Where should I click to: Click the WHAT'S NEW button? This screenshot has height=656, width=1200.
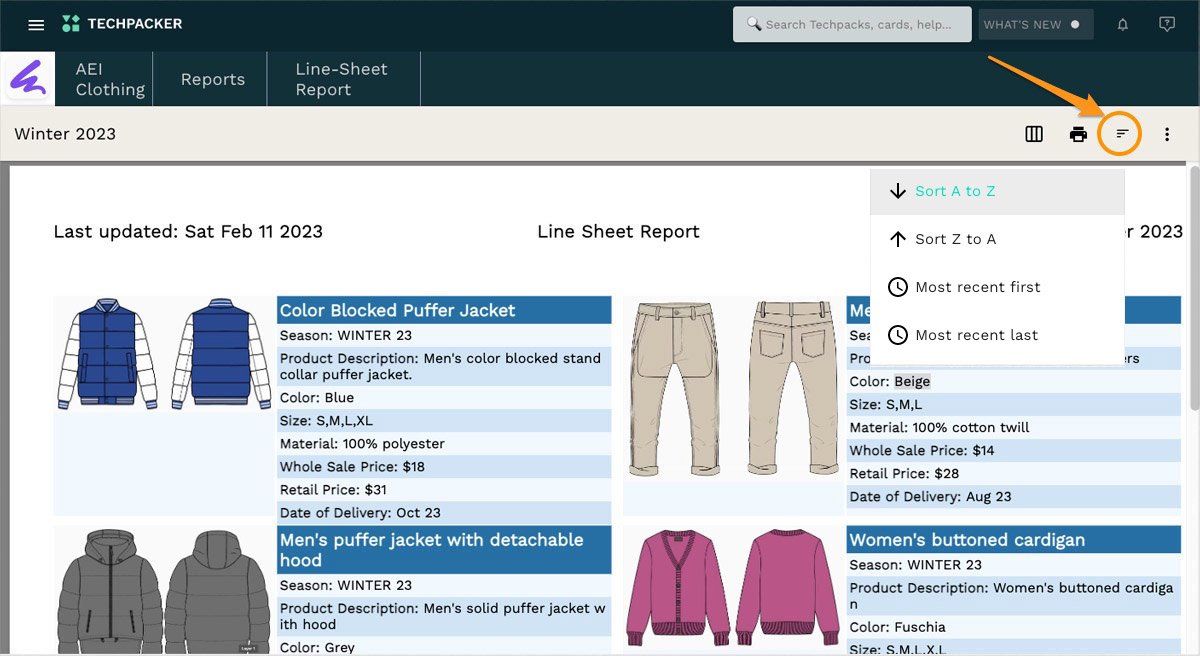[1035, 23]
